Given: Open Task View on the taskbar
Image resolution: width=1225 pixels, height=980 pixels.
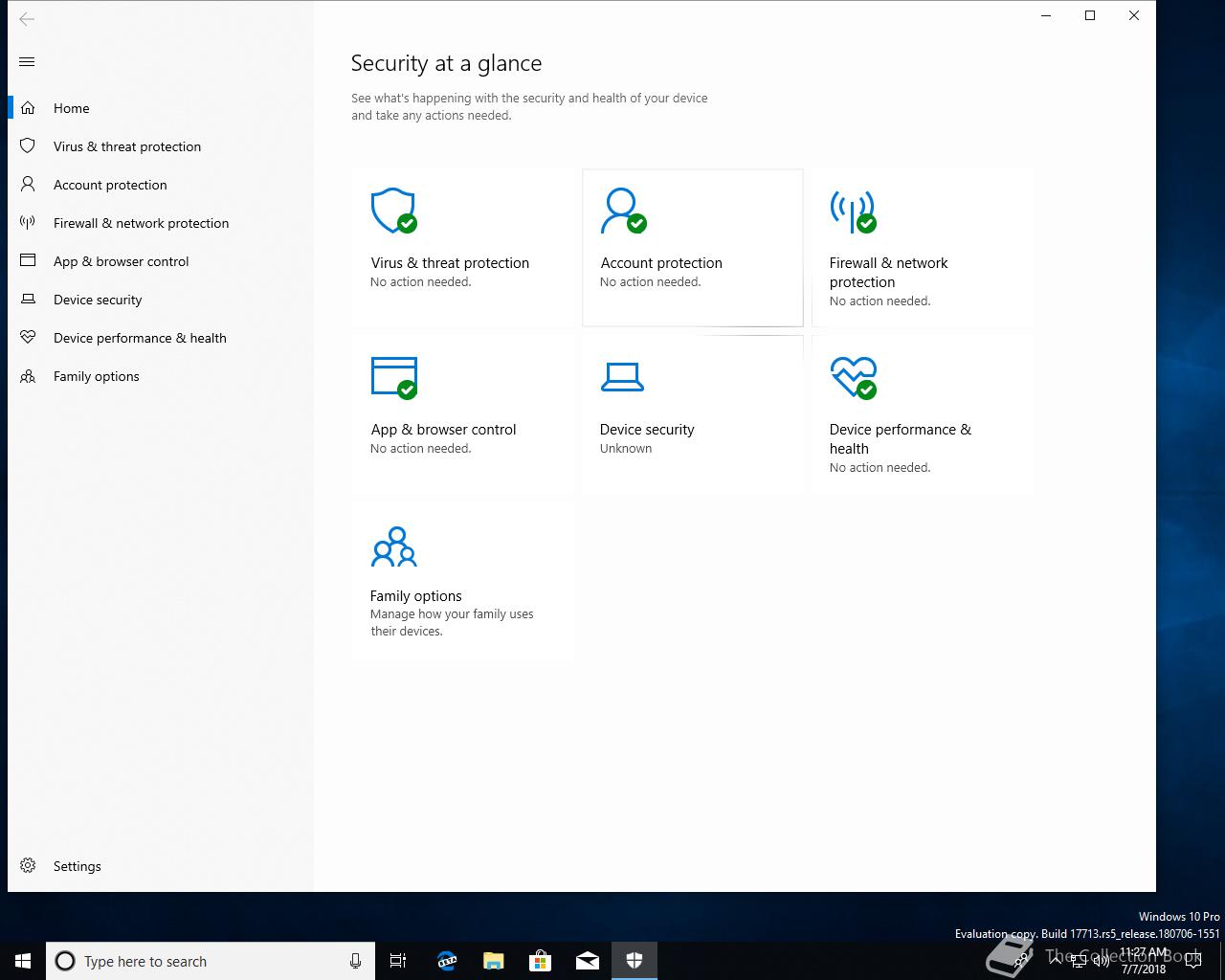Looking at the screenshot, I should click(398, 961).
